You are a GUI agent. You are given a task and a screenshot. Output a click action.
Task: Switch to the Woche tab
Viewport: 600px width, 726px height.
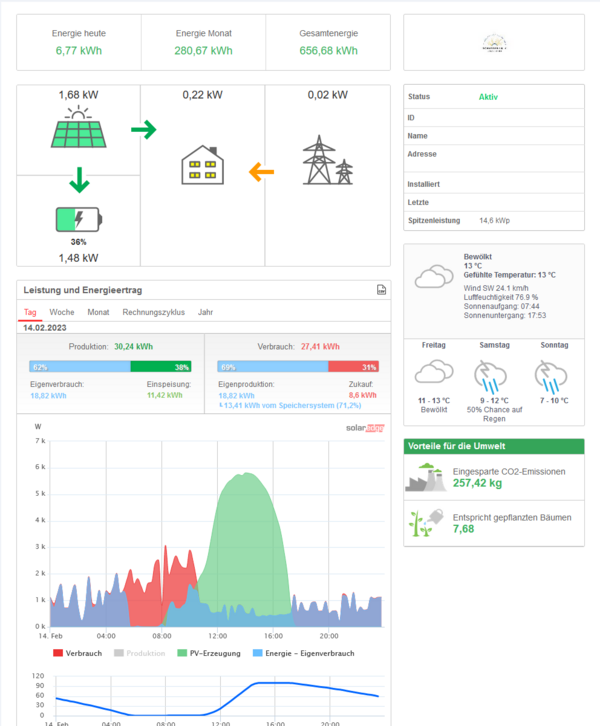pyautogui.click(x=62, y=312)
